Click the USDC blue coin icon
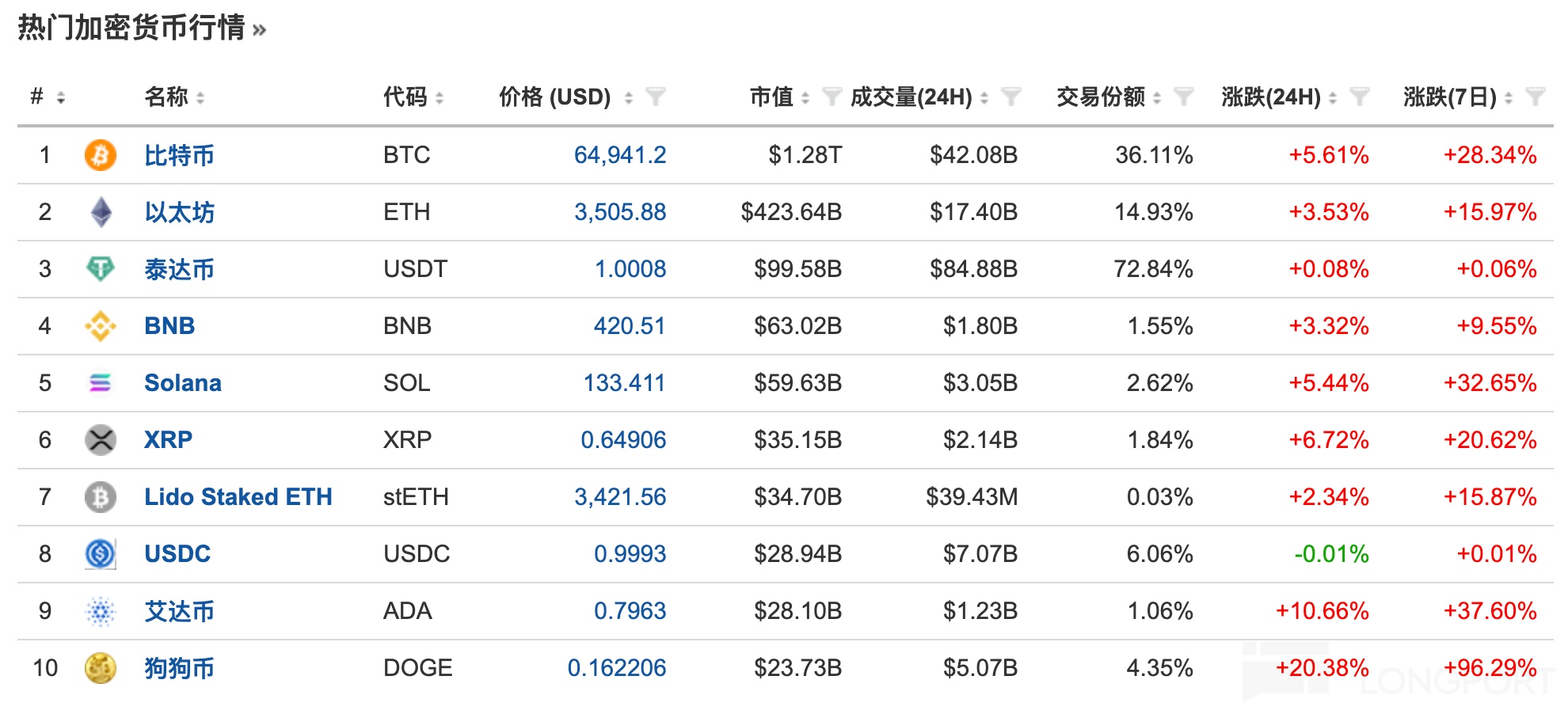Viewport: 1568px width, 714px height. [101, 554]
